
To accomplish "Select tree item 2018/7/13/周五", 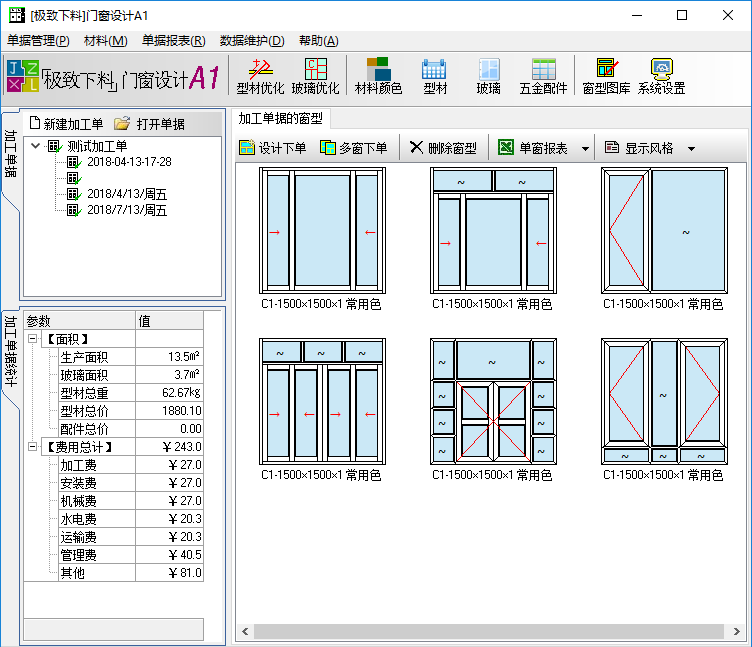I will coord(127,210).
